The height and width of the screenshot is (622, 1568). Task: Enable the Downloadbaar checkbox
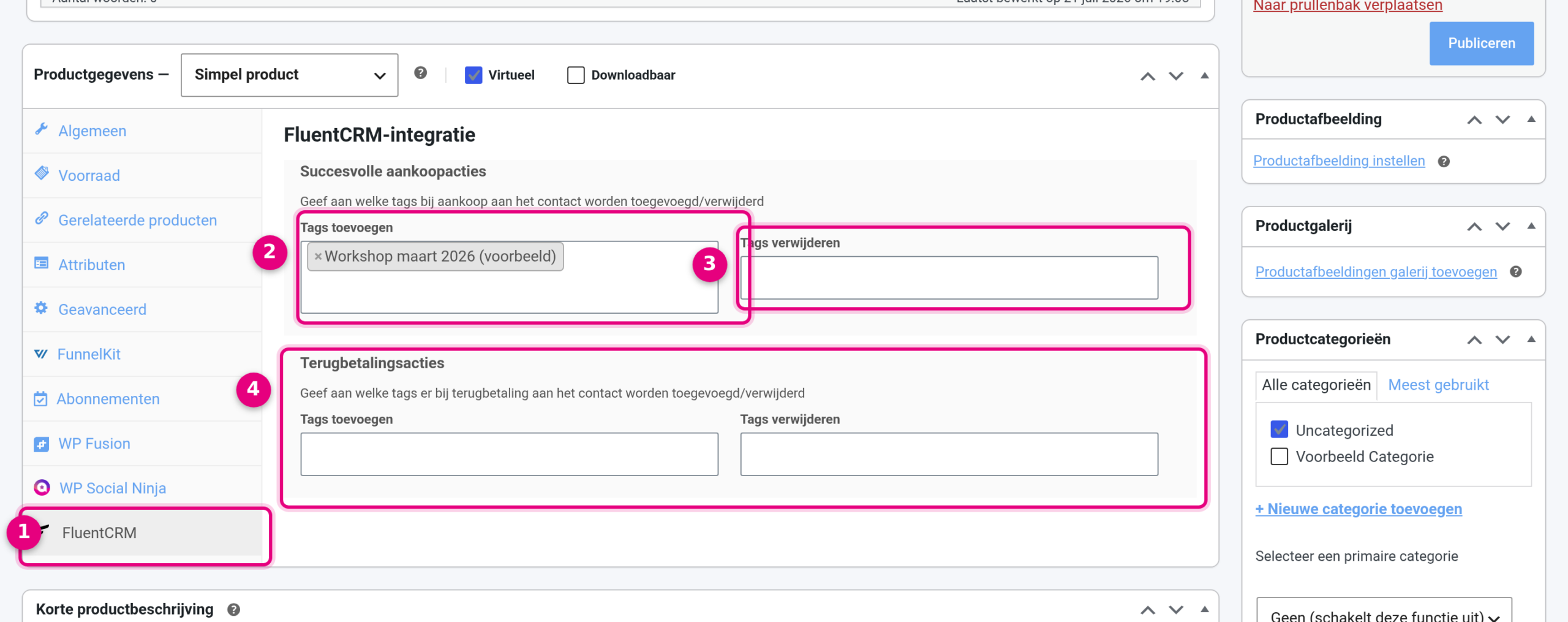coord(576,75)
